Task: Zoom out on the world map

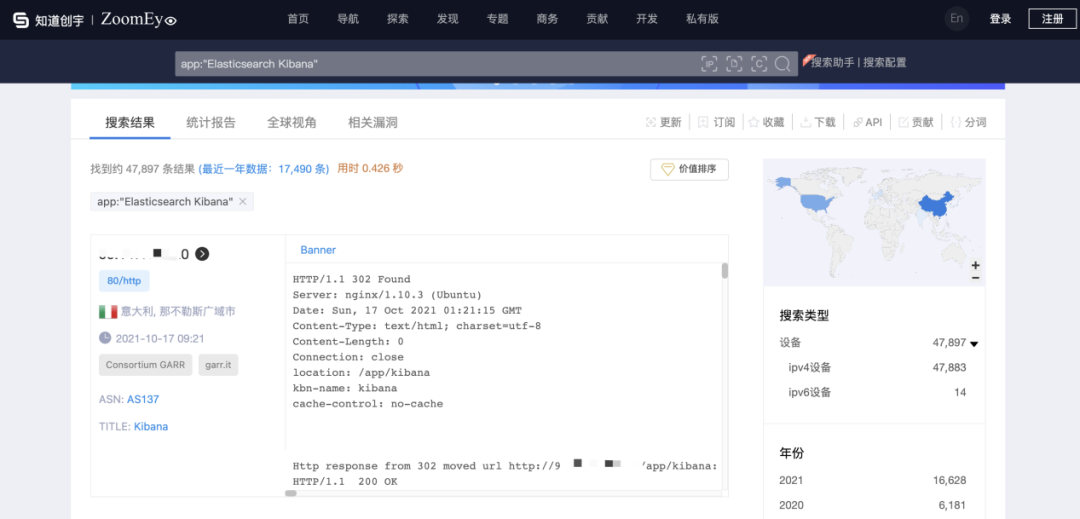Action: [x=975, y=277]
